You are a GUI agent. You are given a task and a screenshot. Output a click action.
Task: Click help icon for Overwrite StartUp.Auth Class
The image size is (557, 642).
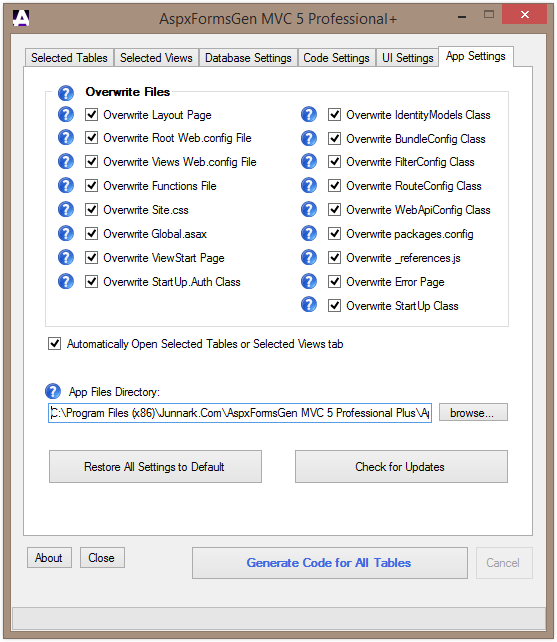pyautogui.click(x=66, y=281)
